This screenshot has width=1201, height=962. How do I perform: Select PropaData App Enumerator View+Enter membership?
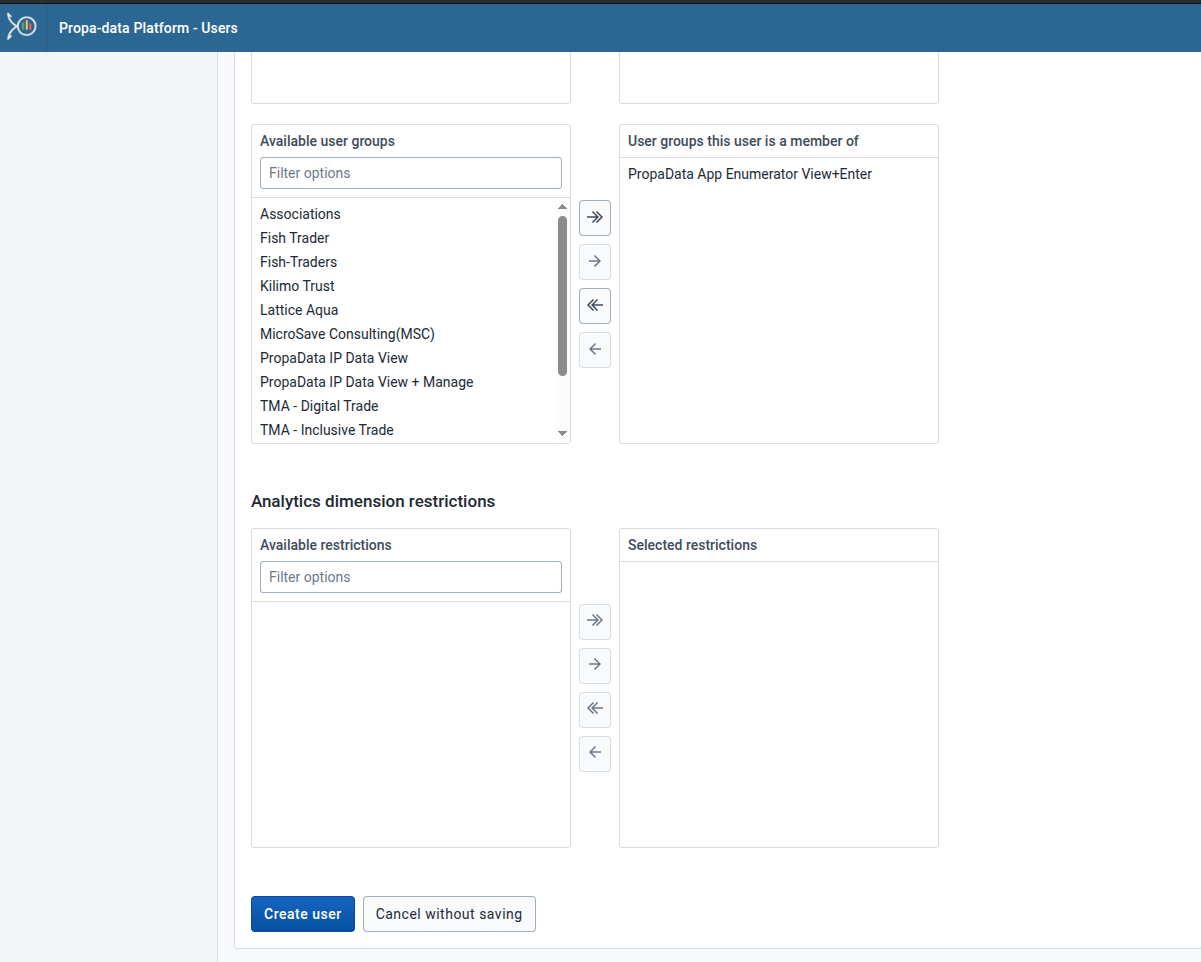(x=748, y=173)
